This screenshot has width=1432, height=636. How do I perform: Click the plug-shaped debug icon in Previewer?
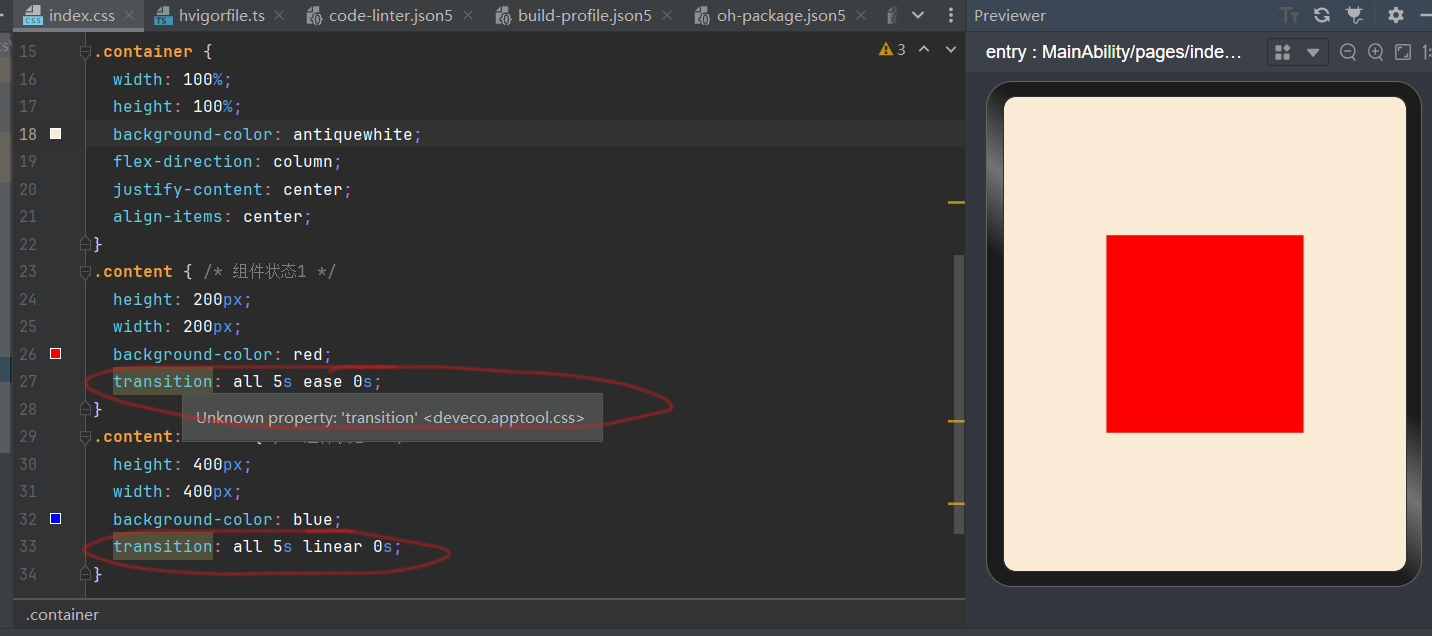[1355, 15]
